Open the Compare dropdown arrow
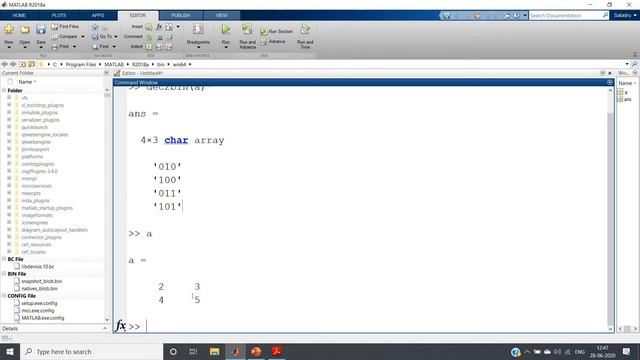Viewport: 640px width, 360px height. pos(83,37)
